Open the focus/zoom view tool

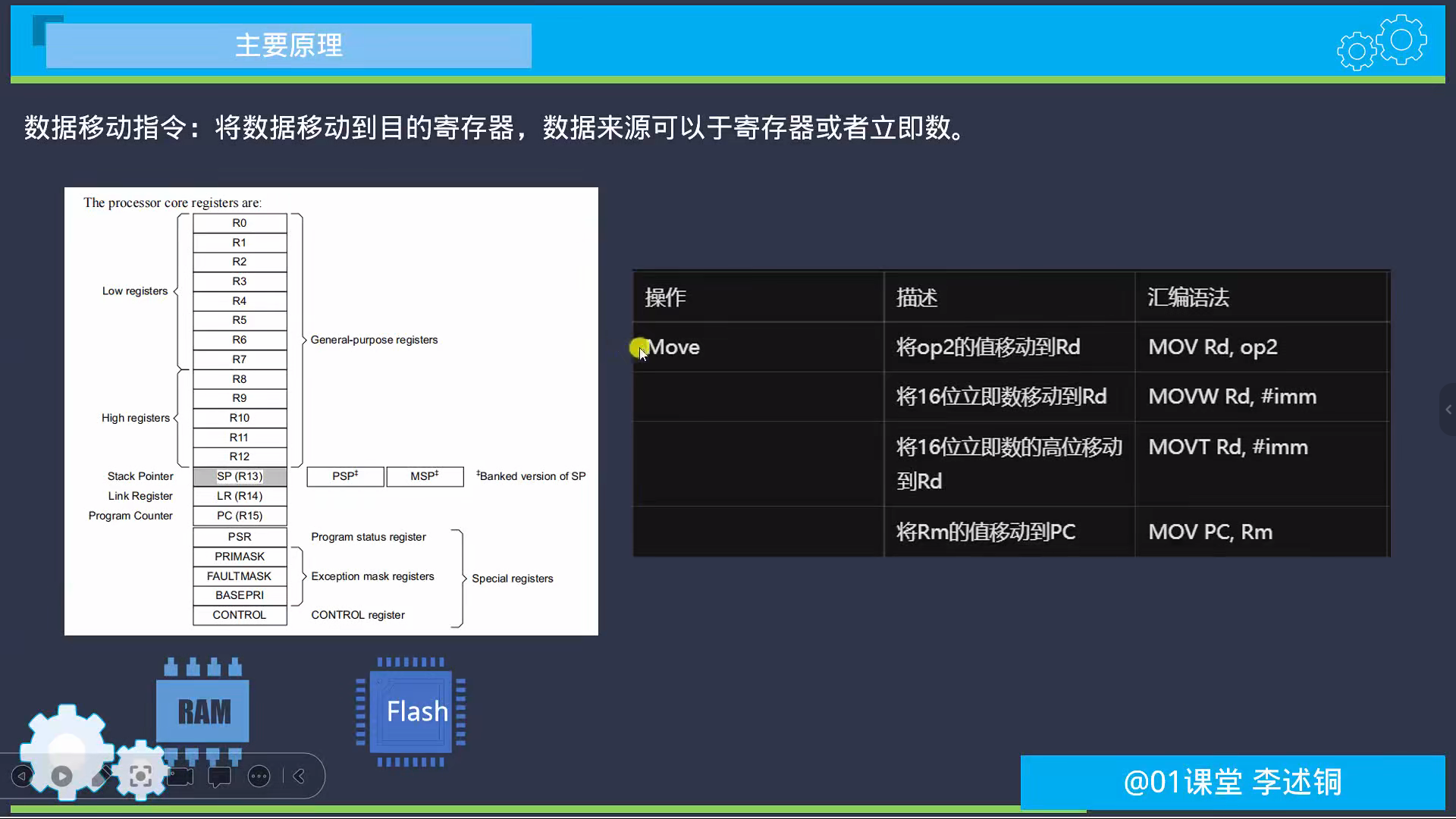click(140, 776)
